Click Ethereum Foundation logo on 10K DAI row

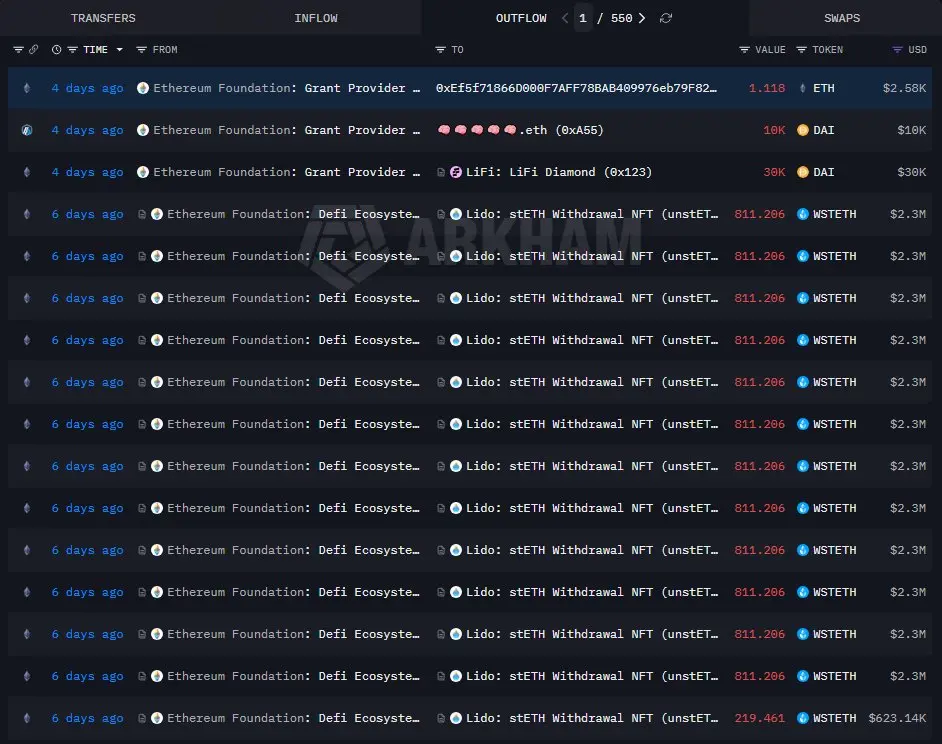click(x=143, y=130)
